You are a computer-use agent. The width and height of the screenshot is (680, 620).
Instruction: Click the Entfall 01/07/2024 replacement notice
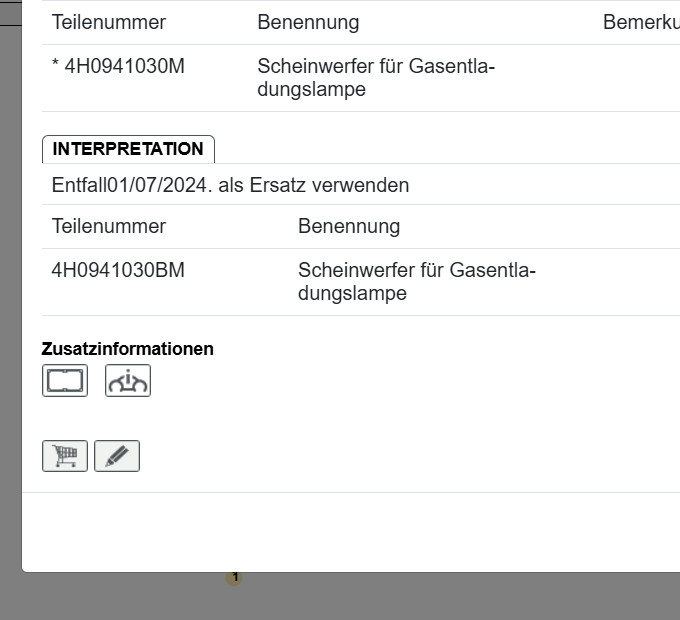tap(230, 185)
